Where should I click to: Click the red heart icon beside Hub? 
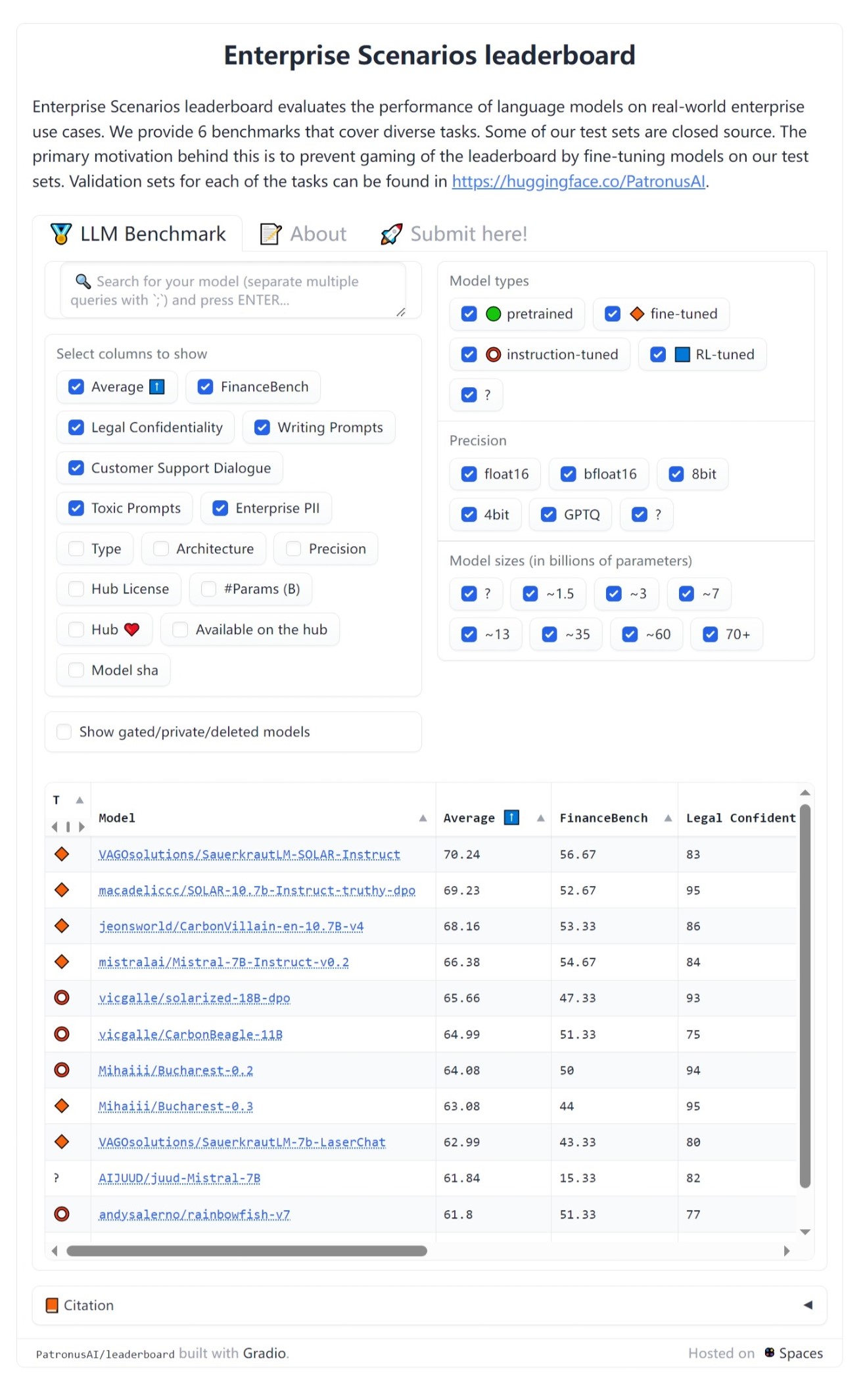tap(132, 630)
